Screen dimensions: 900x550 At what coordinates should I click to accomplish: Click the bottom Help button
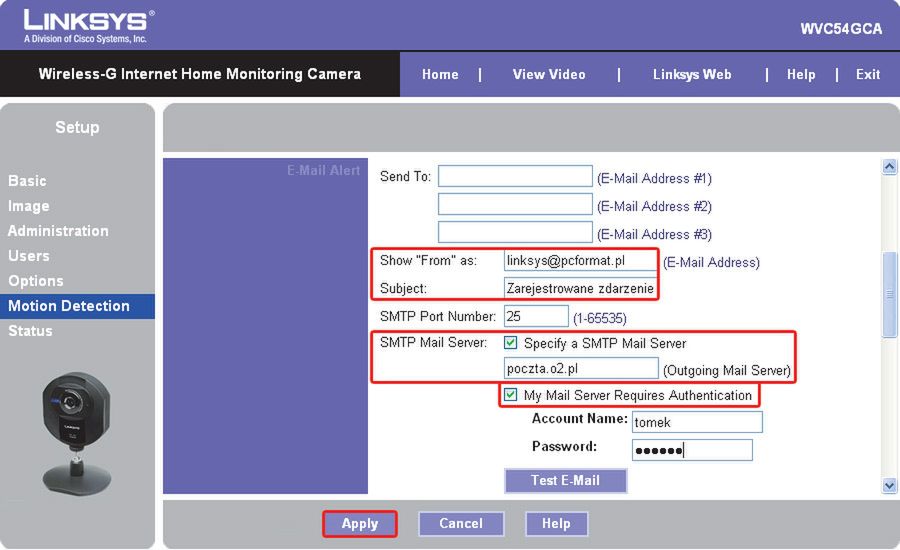(x=556, y=524)
